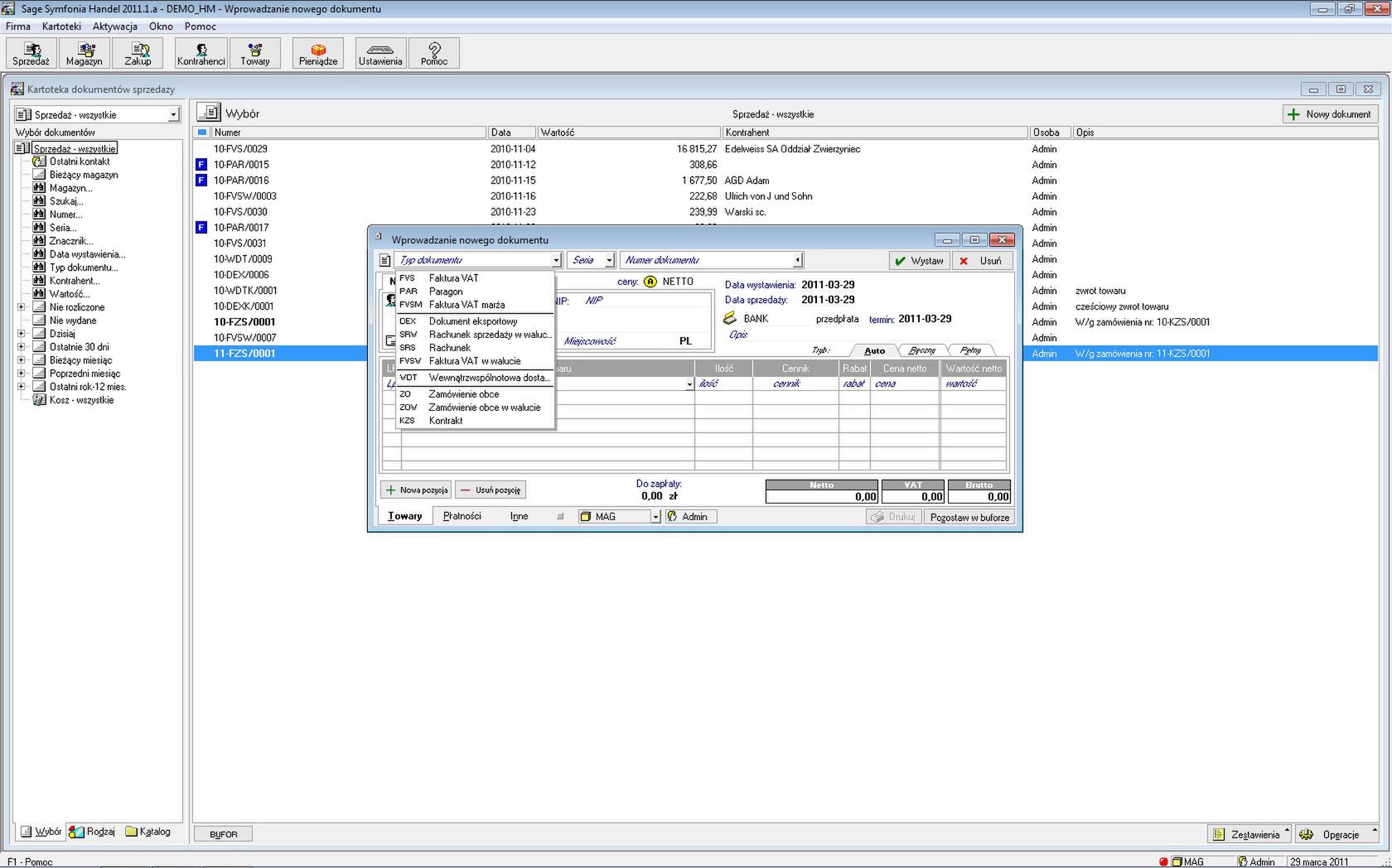Switch to the Katalog tab at the bottom left
The height and width of the screenshot is (868, 1392).
coord(148,832)
